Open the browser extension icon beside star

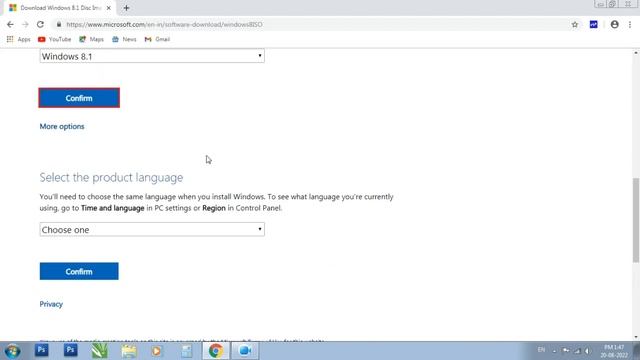[593, 24]
